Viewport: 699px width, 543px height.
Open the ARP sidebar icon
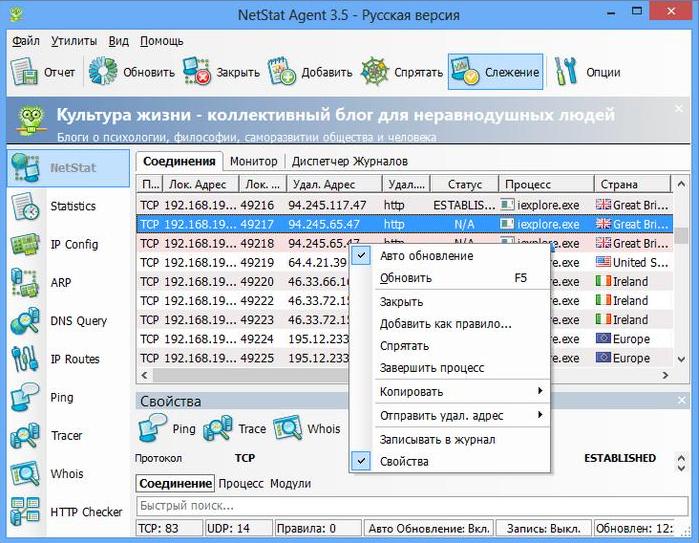pos(25,282)
